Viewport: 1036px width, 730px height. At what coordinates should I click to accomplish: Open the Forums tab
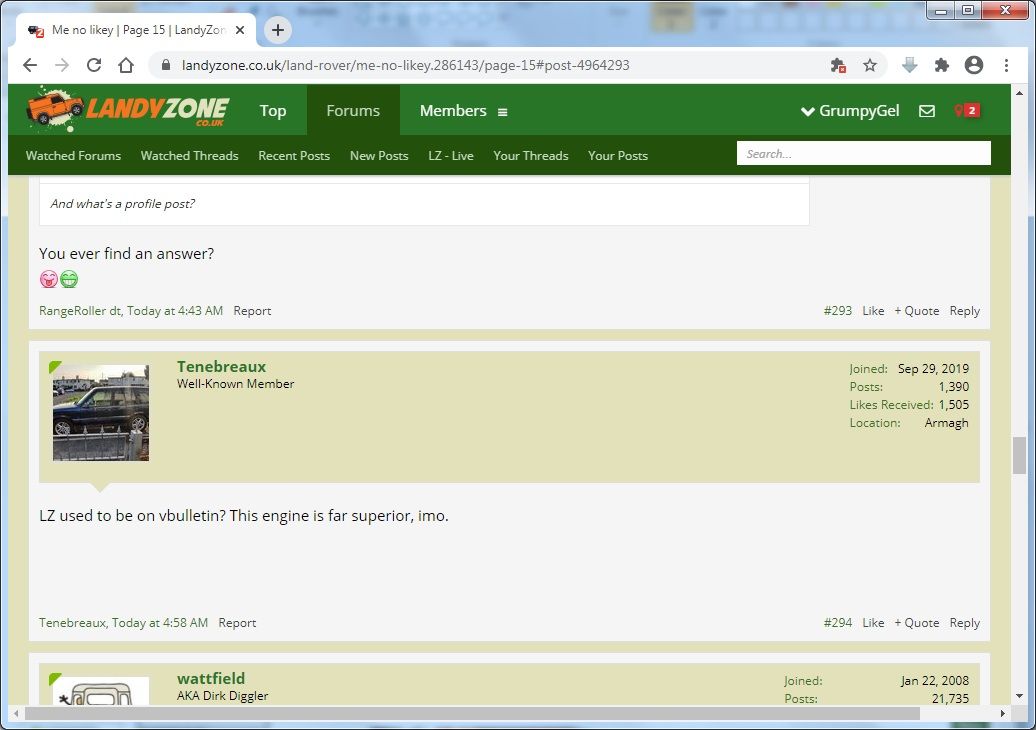(353, 110)
